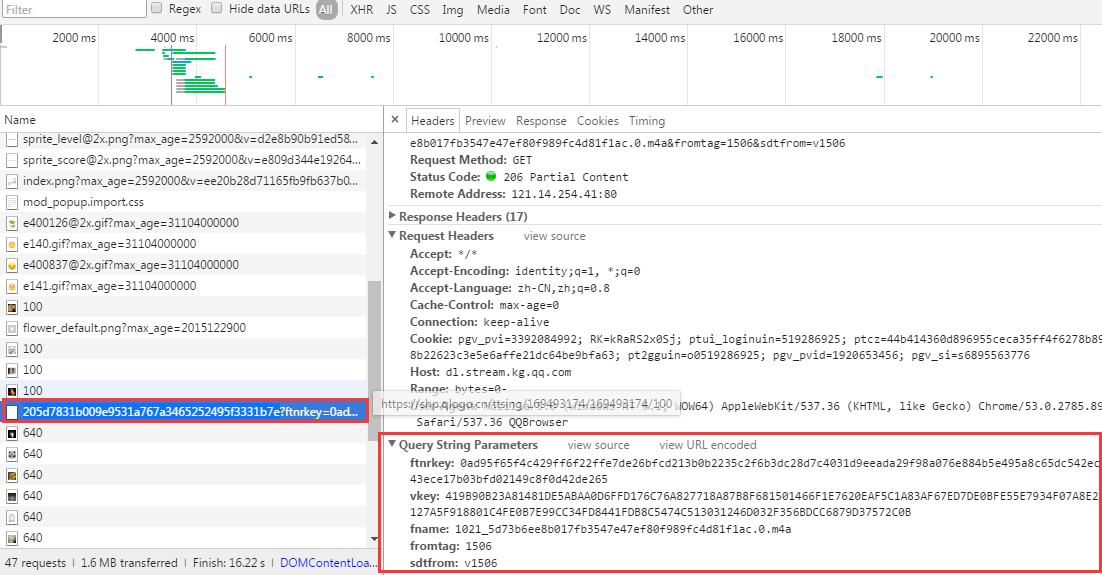Filter requests by Other
The image size is (1102, 575).
tap(698, 10)
